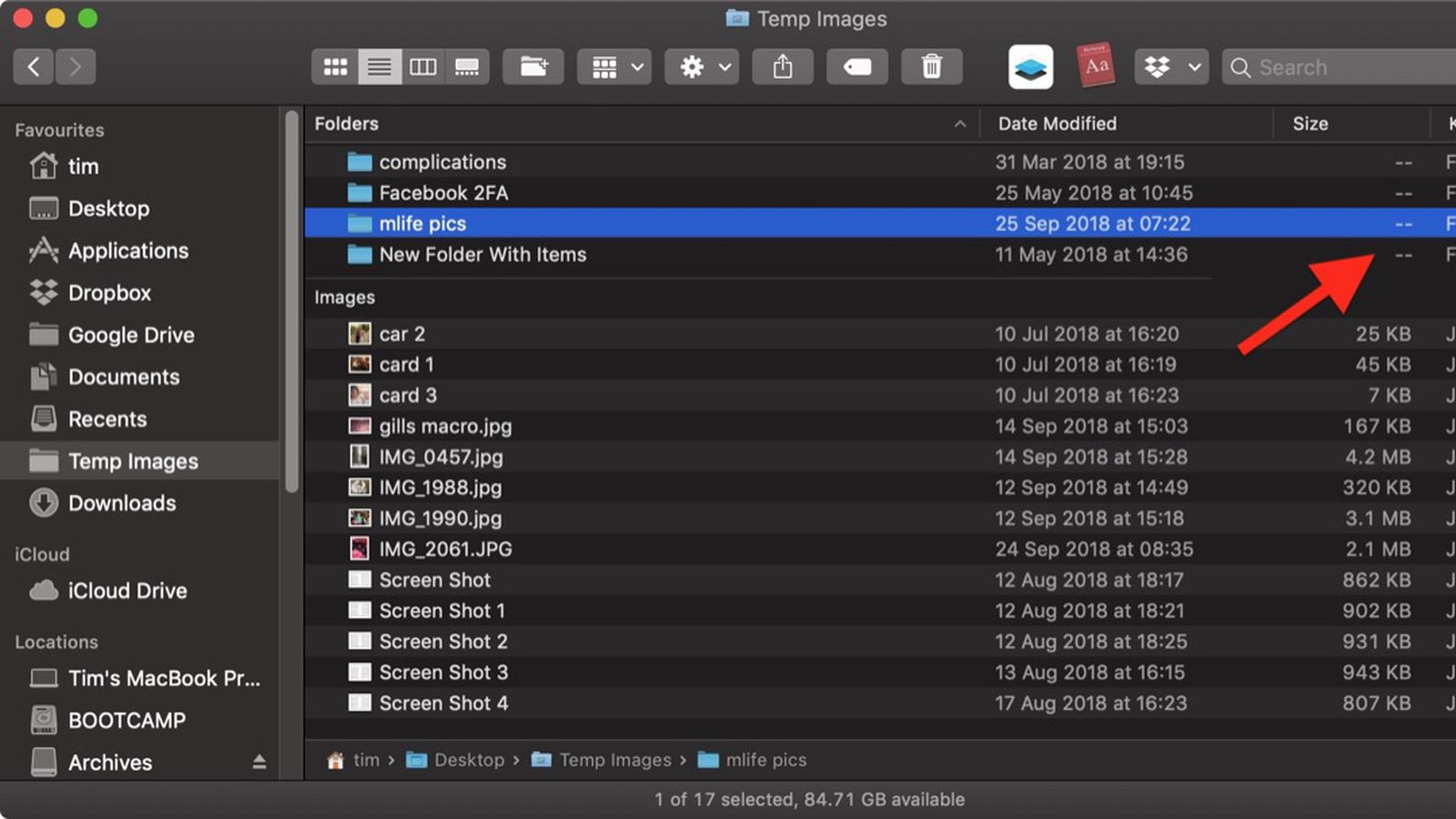Viewport: 1456px width, 819px height.
Task: Move selection to Trash using toolbar
Action: point(931,67)
